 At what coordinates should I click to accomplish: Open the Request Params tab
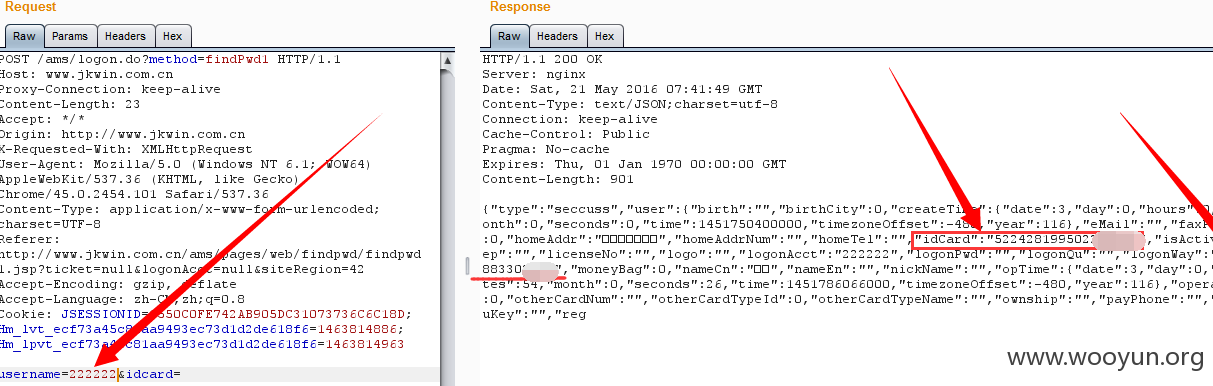click(x=70, y=36)
